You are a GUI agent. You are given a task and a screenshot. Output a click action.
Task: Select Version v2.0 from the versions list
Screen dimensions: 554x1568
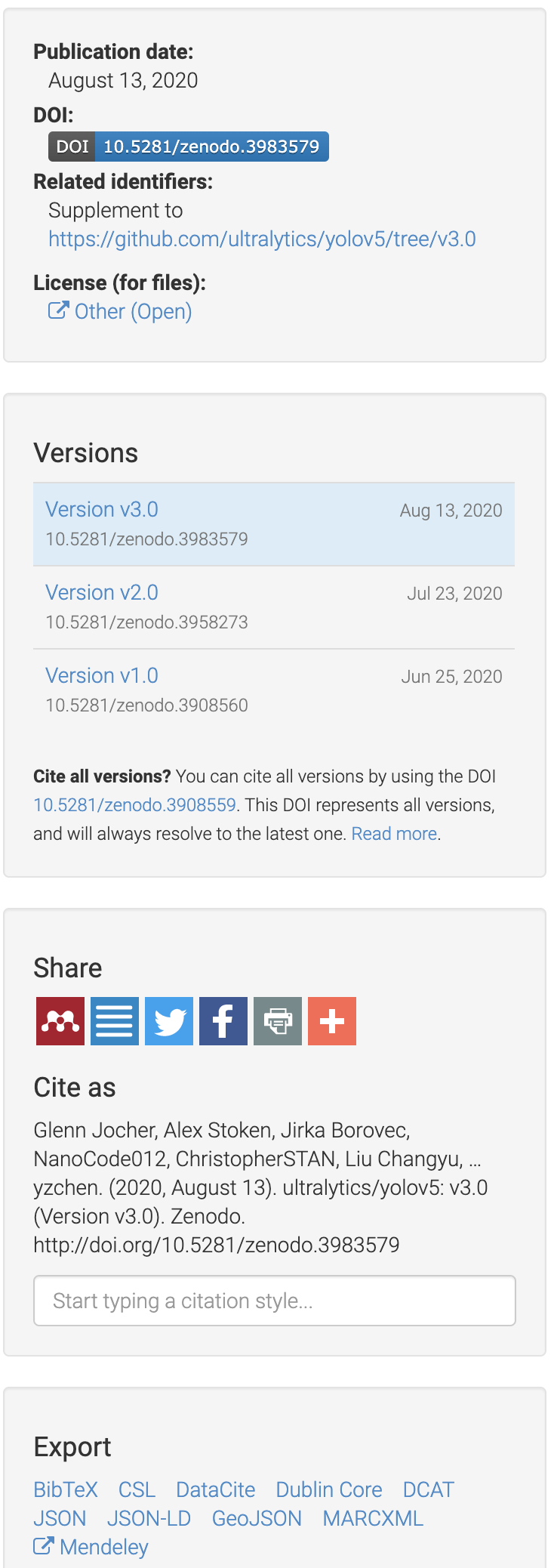pyautogui.click(x=102, y=592)
